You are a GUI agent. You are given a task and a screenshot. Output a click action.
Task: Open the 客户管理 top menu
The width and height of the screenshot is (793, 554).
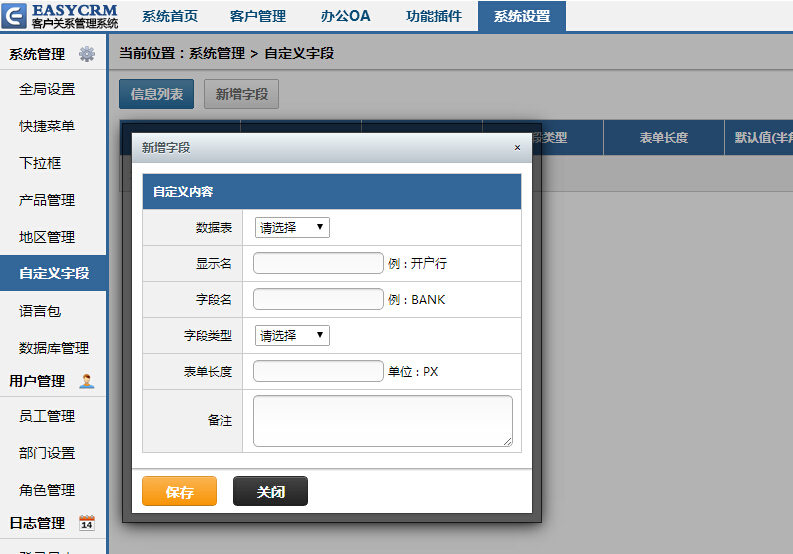click(x=258, y=16)
